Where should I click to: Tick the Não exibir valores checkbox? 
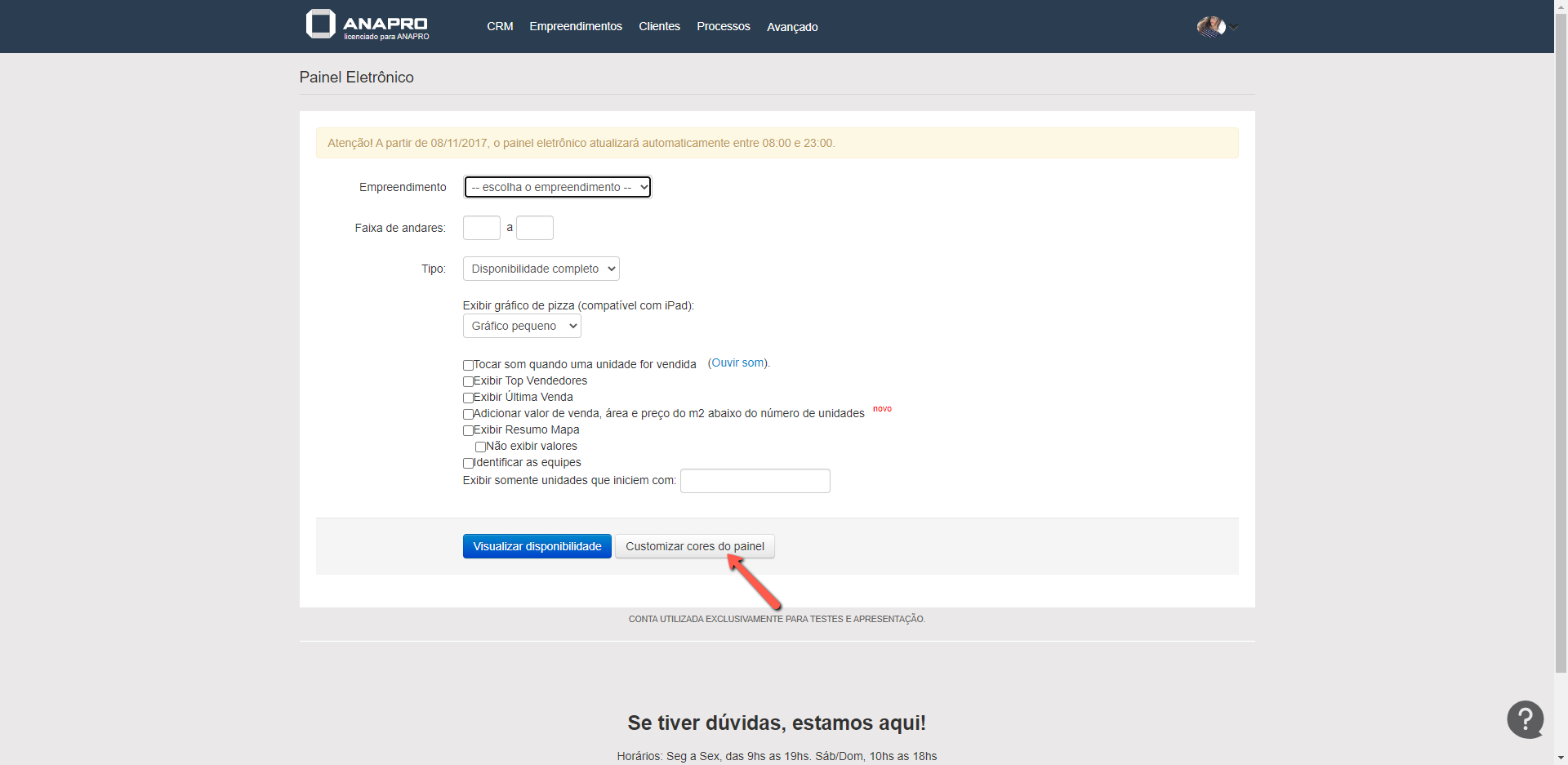click(480, 447)
